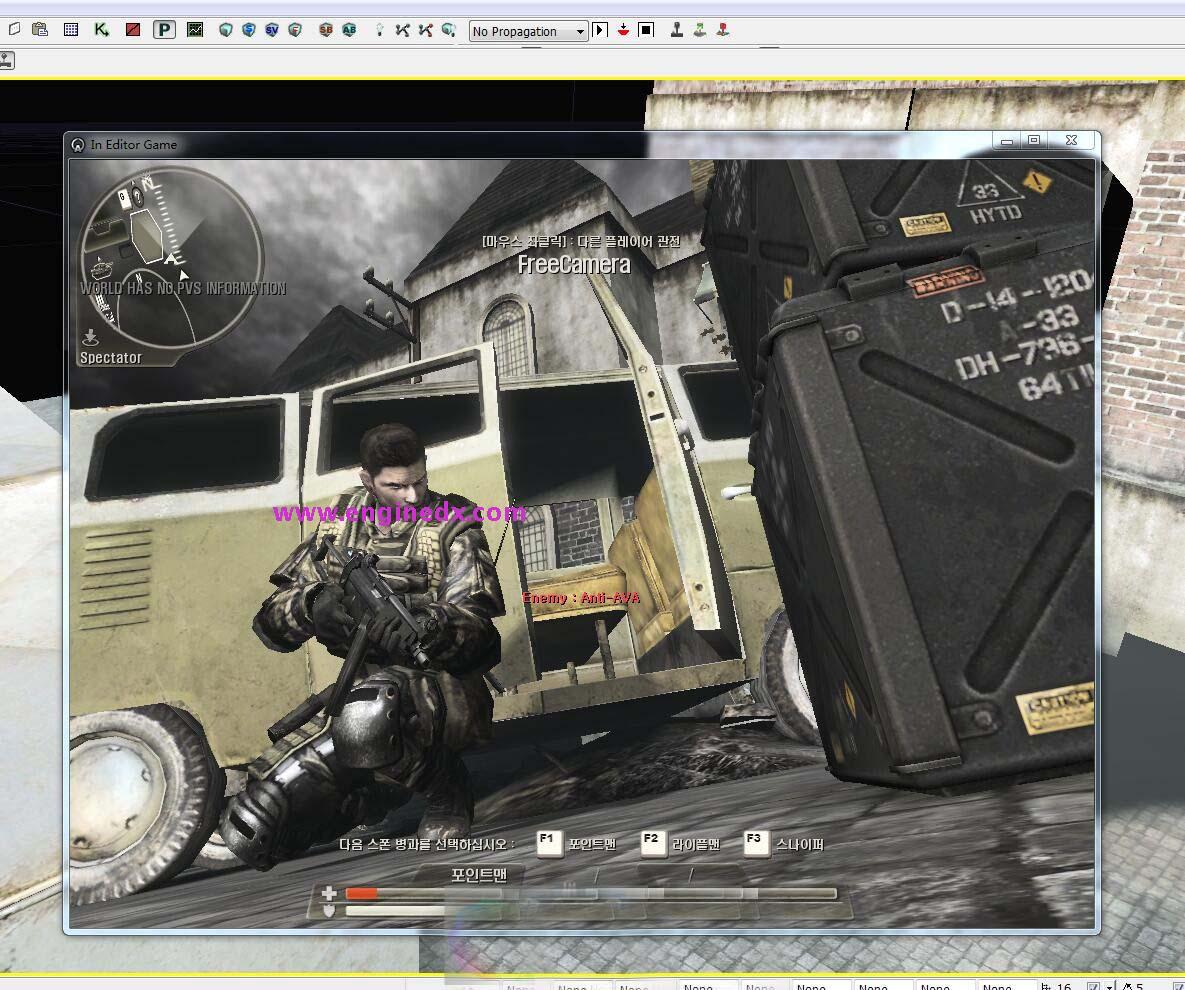This screenshot has width=1185, height=990.
Task: Open the No Propagation dropdown
Action: [x=528, y=31]
